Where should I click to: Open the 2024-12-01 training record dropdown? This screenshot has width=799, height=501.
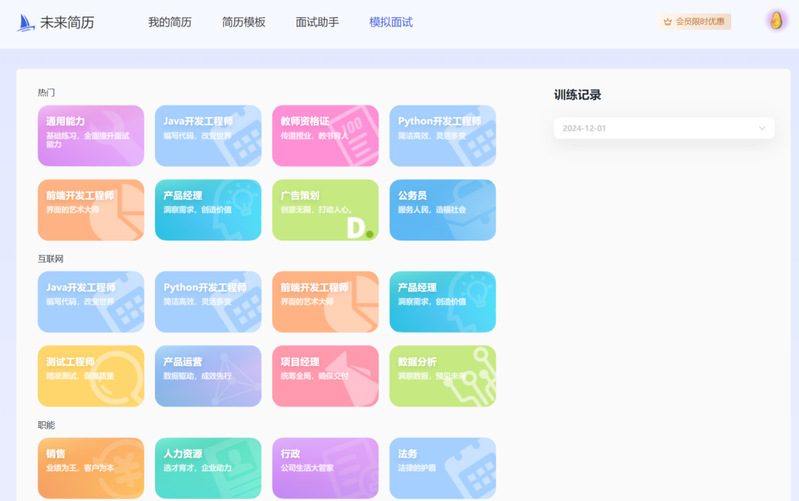(x=664, y=128)
